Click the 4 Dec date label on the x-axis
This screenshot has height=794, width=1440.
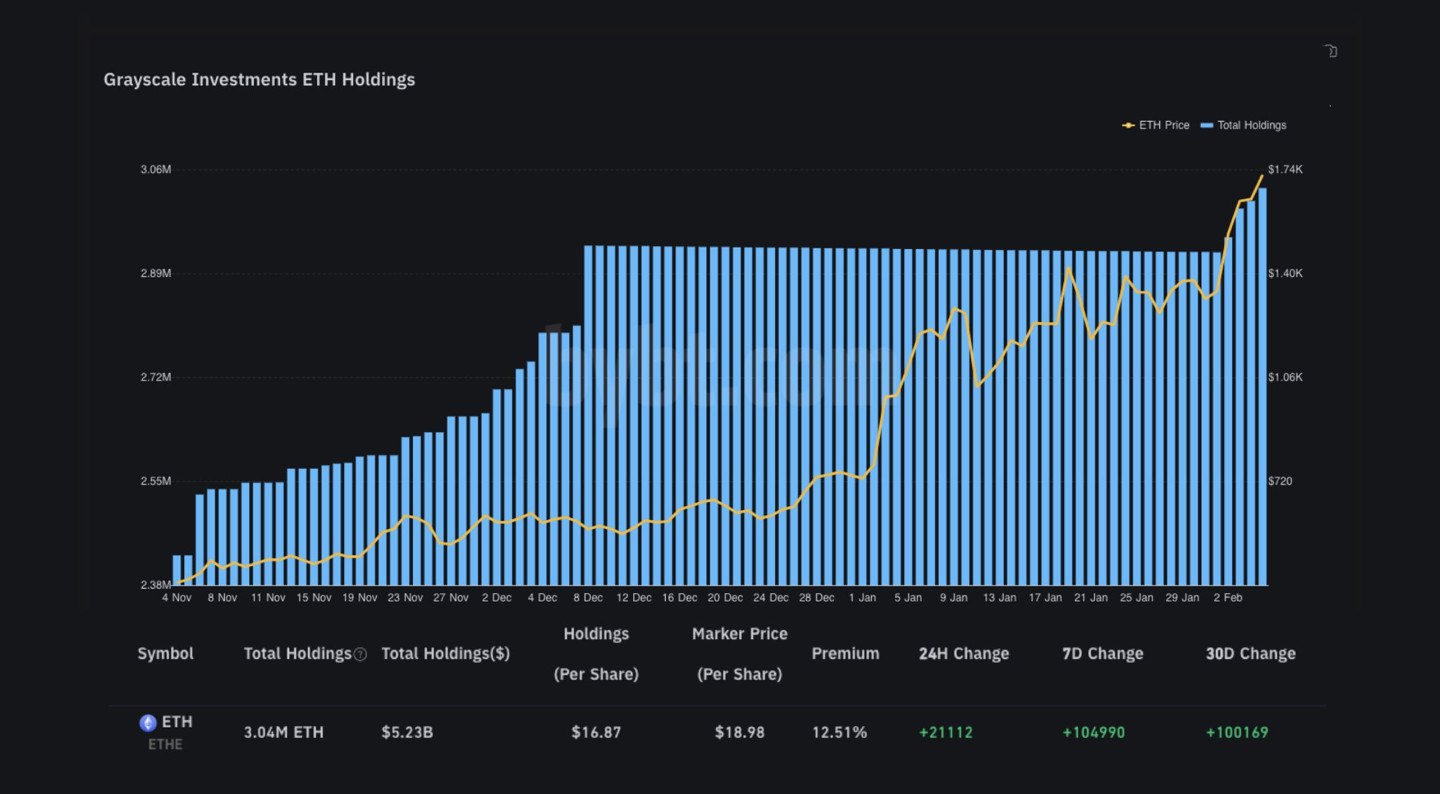[x=542, y=597]
